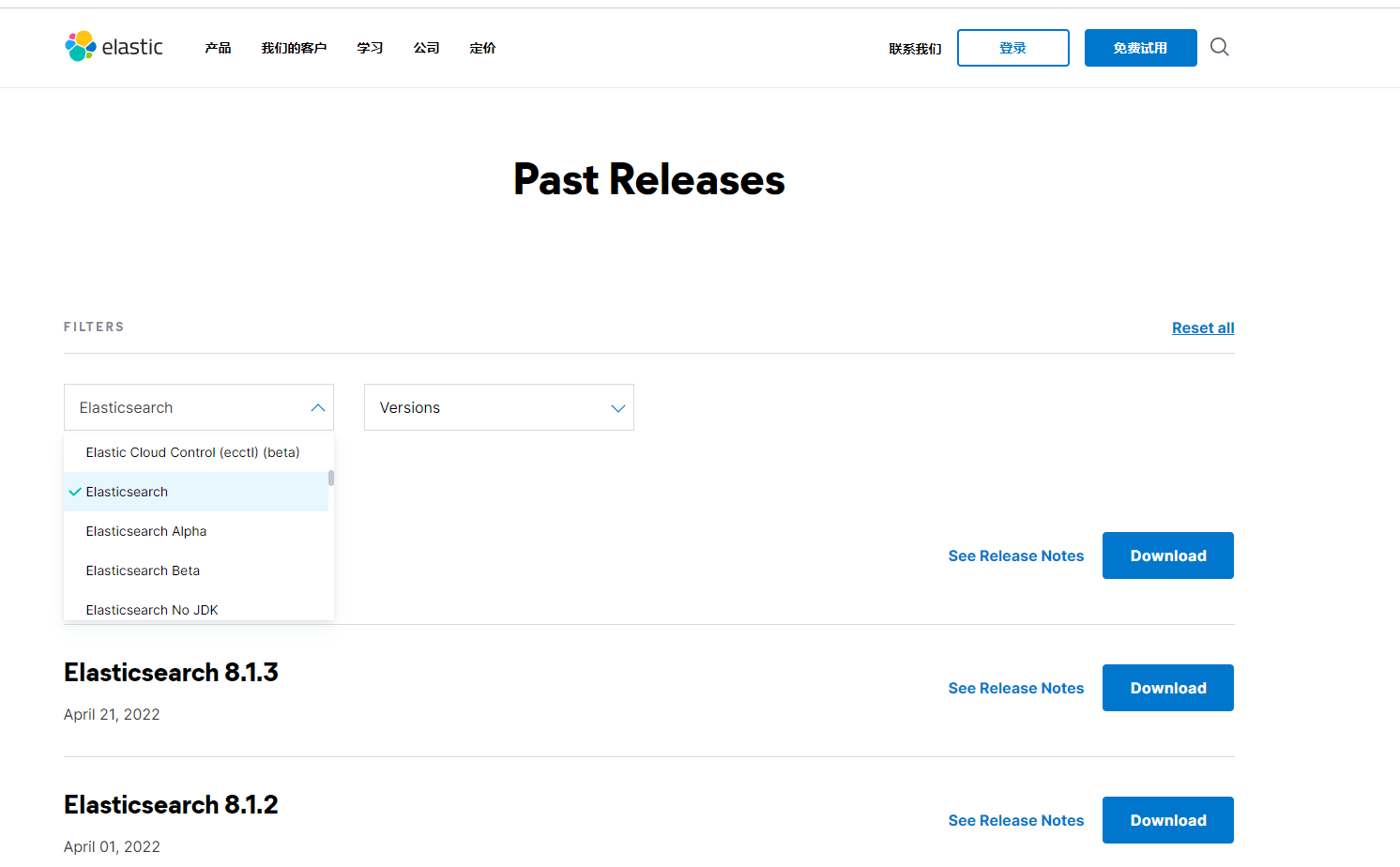1400x867 pixels.
Task: Click the Elasticsearch 8.1.3 heading
Action: pyautogui.click(x=171, y=673)
